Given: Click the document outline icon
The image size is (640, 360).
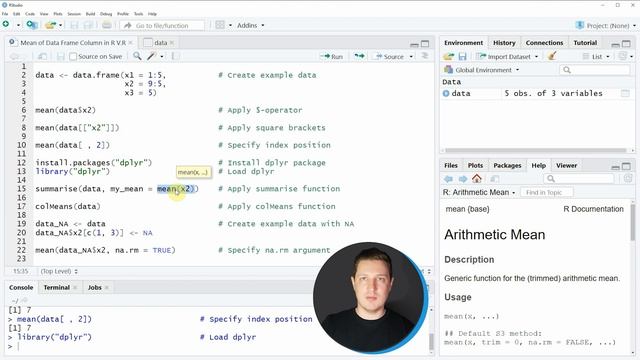Looking at the screenshot, I should pyautogui.click(x=424, y=56).
